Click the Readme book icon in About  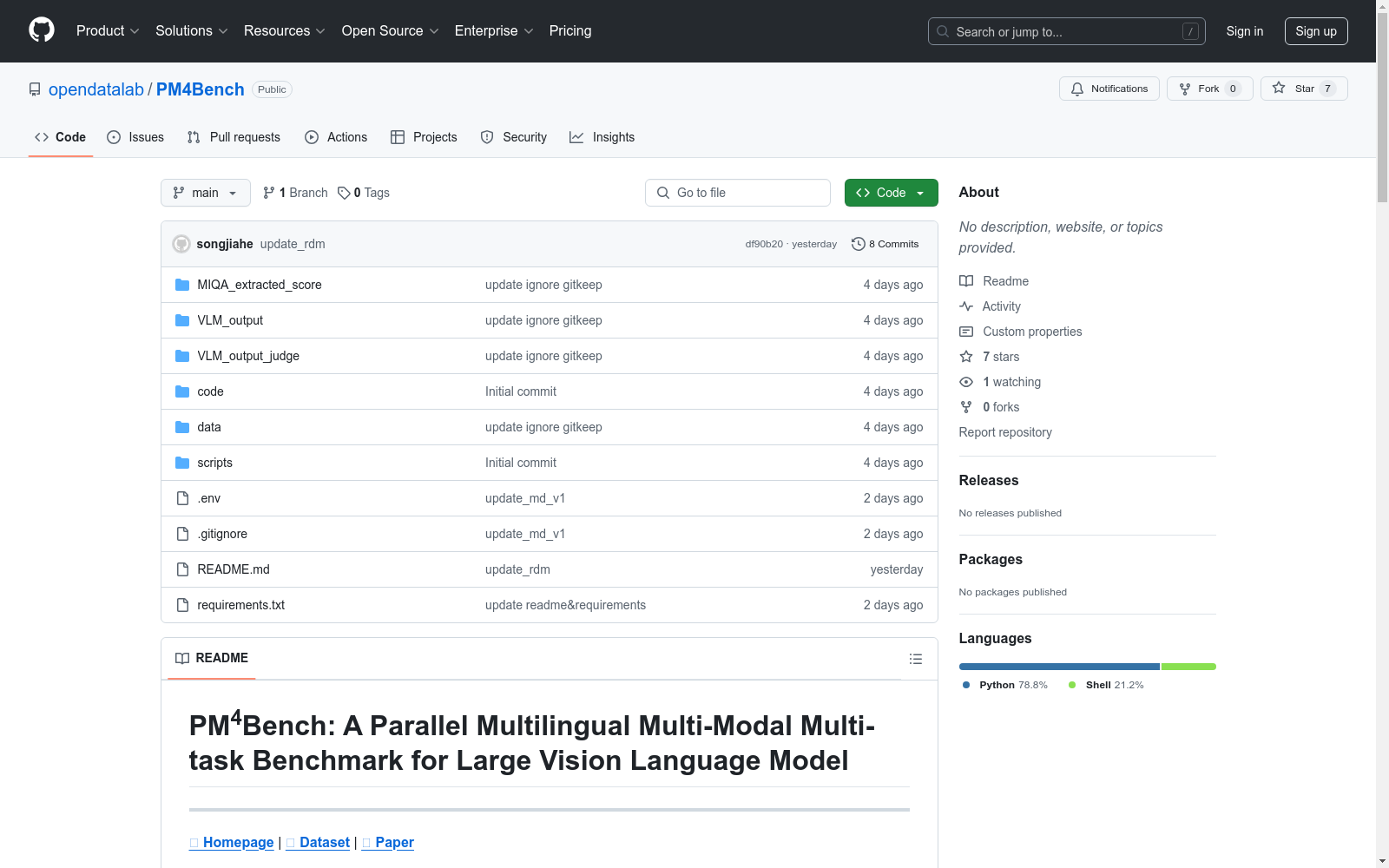[966, 281]
